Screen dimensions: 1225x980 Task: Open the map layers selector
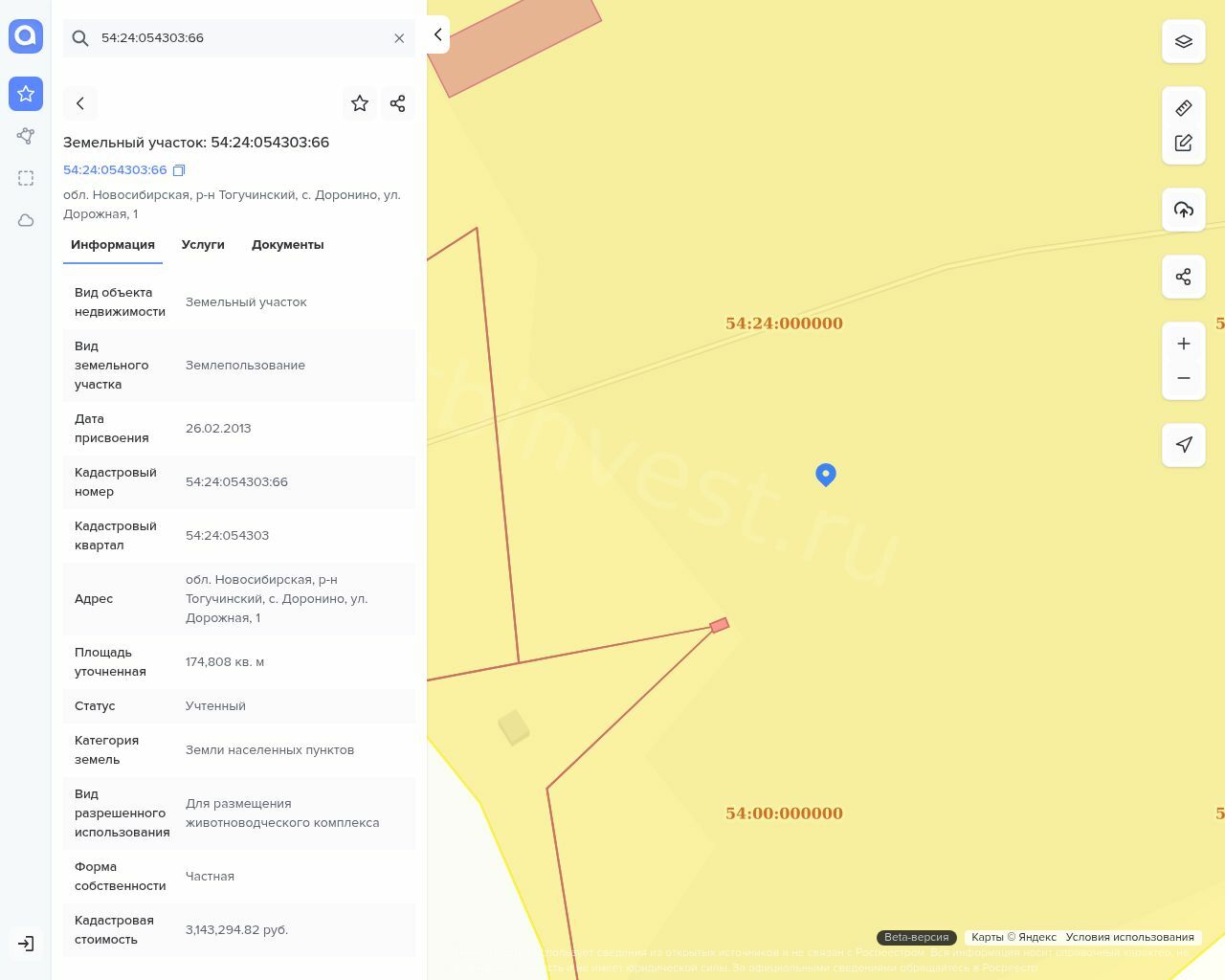tap(1183, 41)
